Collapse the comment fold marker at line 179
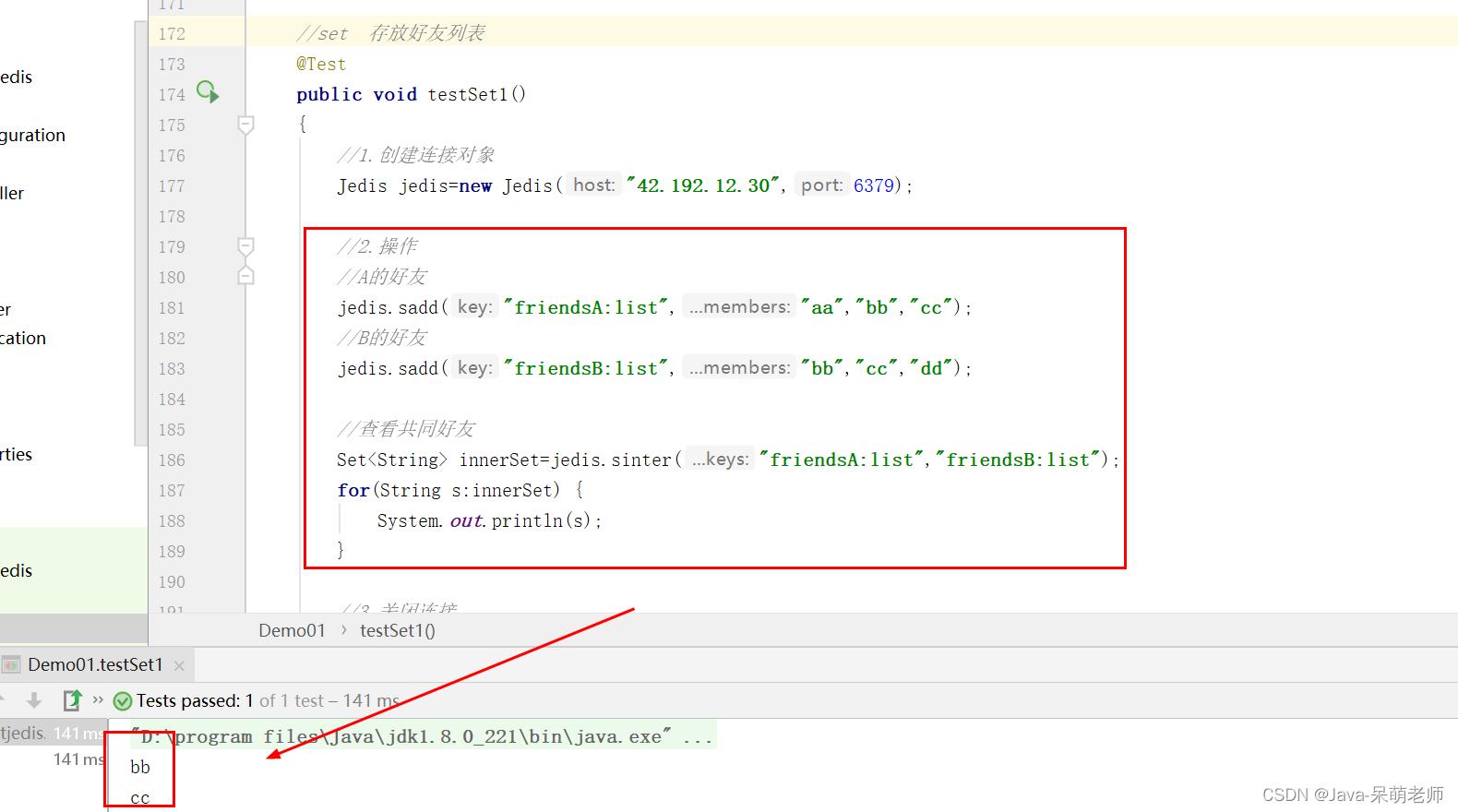Viewport: 1458px width, 812px height. pyautogui.click(x=245, y=246)
